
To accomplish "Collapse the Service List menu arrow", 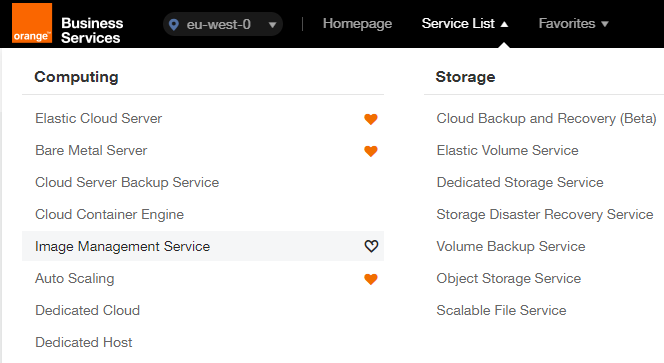I will point(504,25).
